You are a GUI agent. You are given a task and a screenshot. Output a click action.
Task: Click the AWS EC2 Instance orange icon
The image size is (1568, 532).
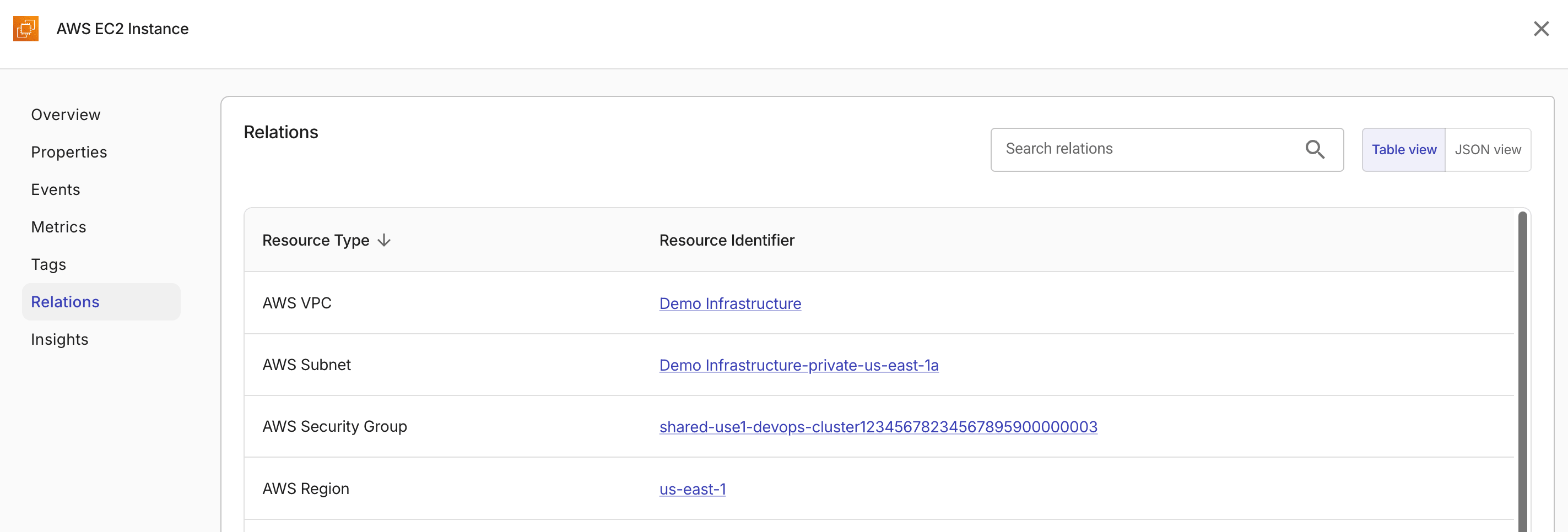(x=25, y=29)
